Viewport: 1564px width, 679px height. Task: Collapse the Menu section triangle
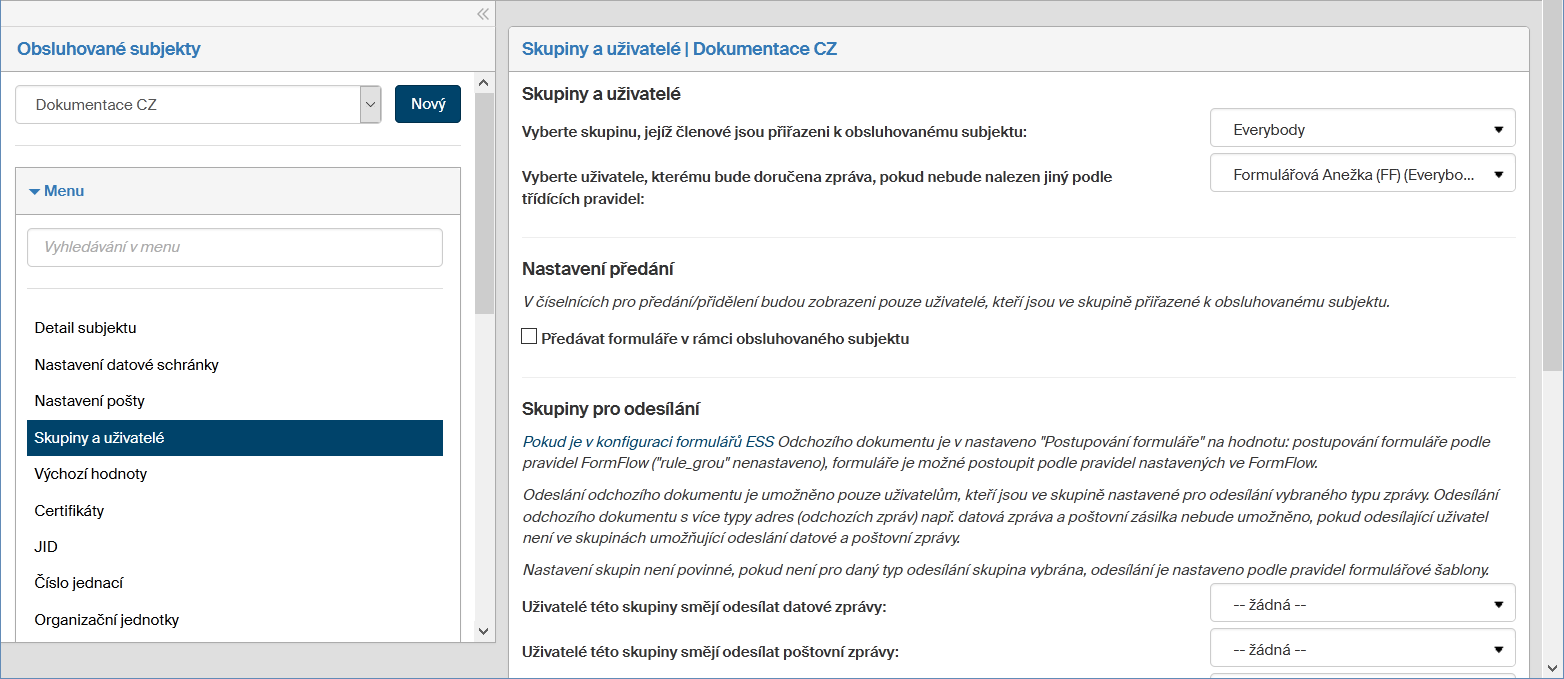tap(35, 191)
